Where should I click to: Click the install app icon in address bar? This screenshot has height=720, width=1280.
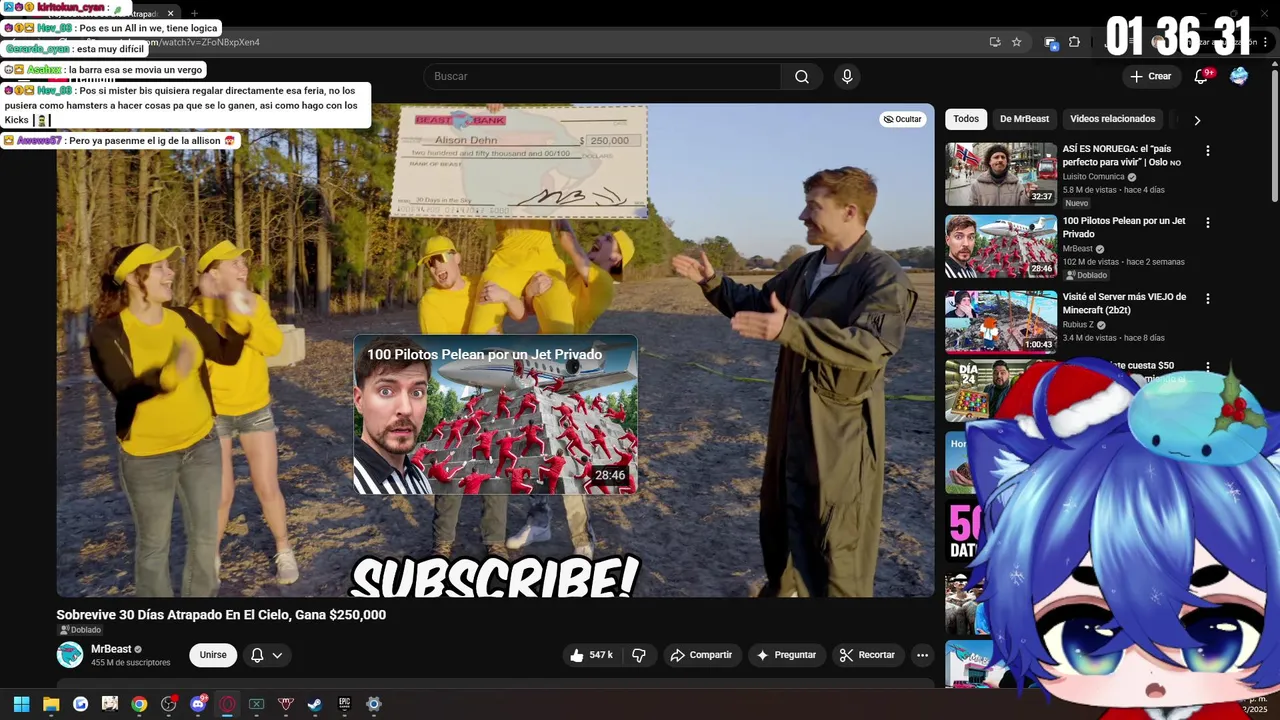(x=995, y=42)
